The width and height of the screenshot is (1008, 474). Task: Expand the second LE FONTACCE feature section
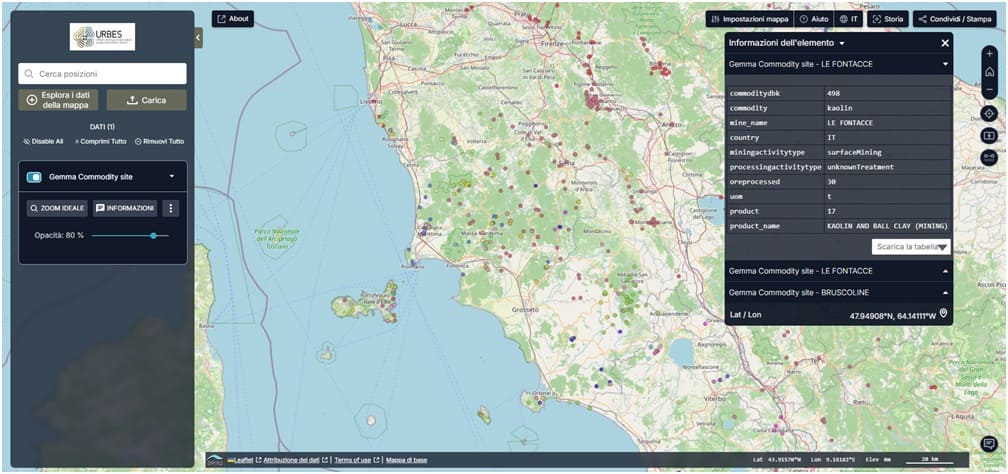(945, 271)
